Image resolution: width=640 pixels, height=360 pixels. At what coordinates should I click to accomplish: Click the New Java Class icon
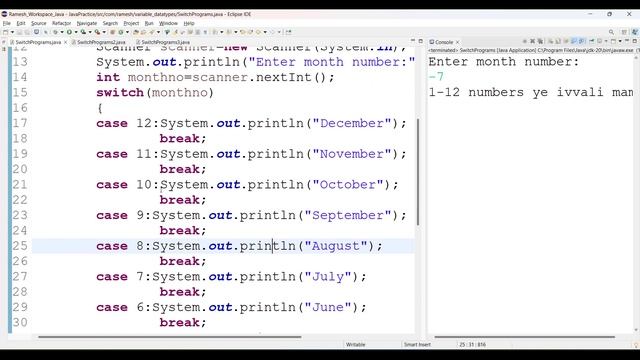(121, 32)
